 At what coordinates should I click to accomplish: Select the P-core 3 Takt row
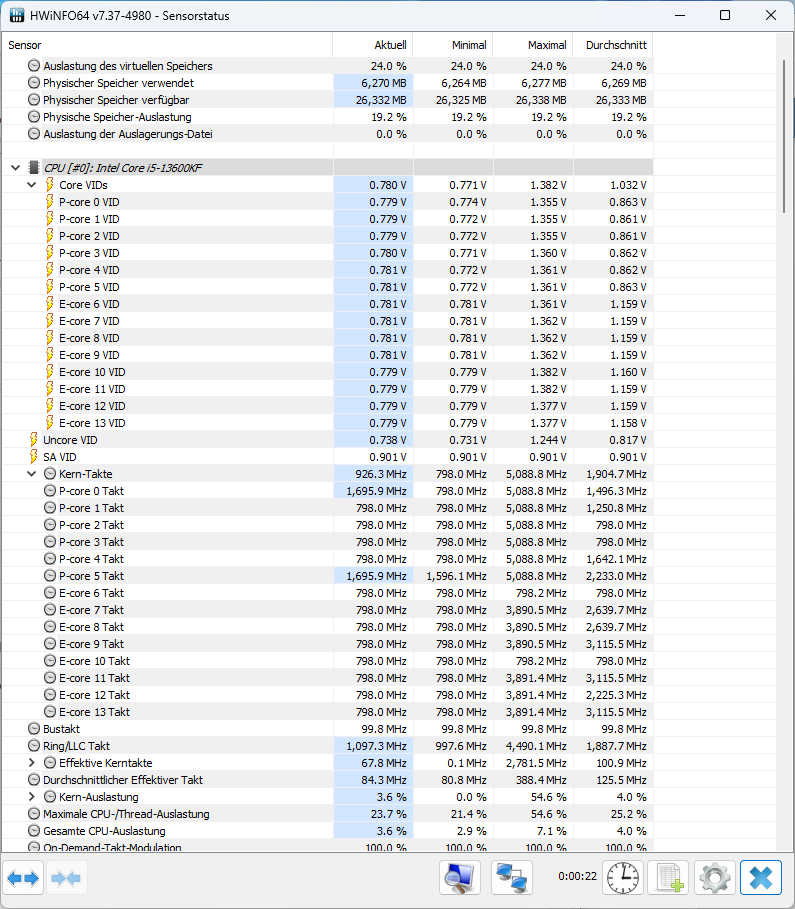coord(328,541)
